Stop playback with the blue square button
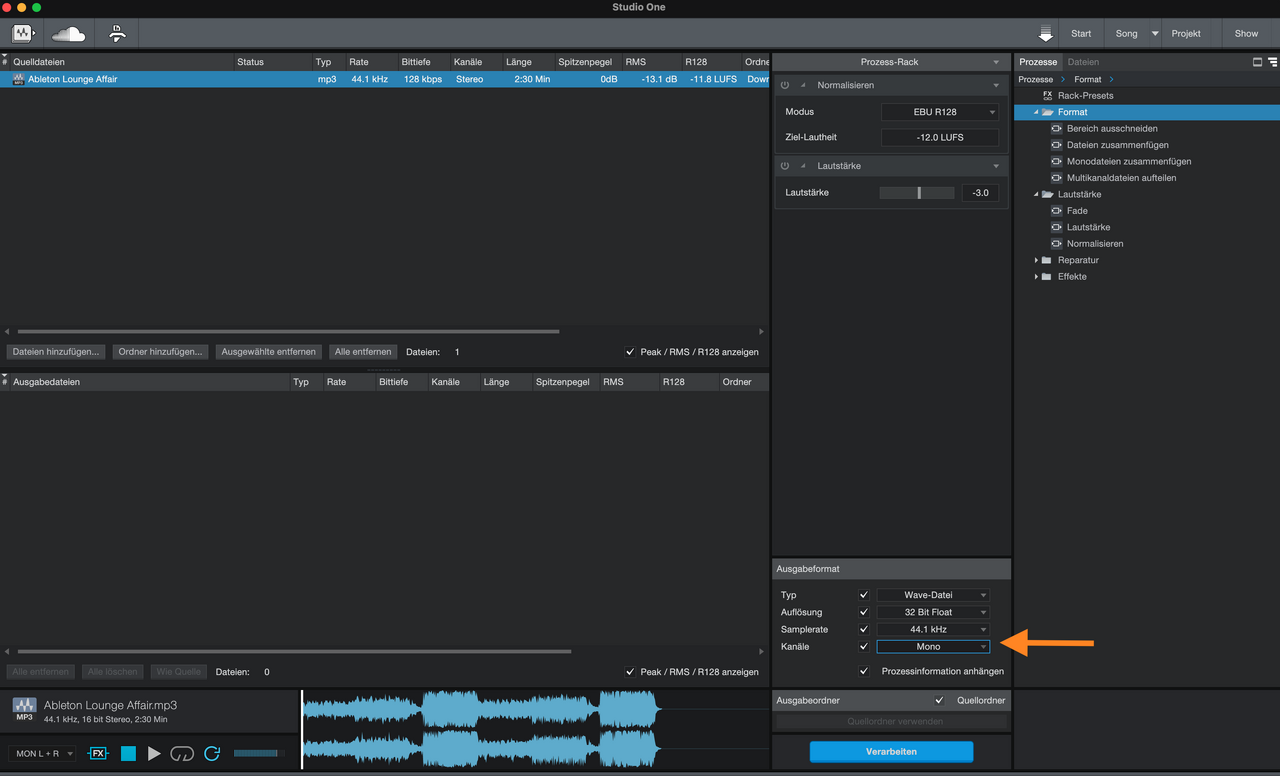1280x776 pixels. (128, 753)
